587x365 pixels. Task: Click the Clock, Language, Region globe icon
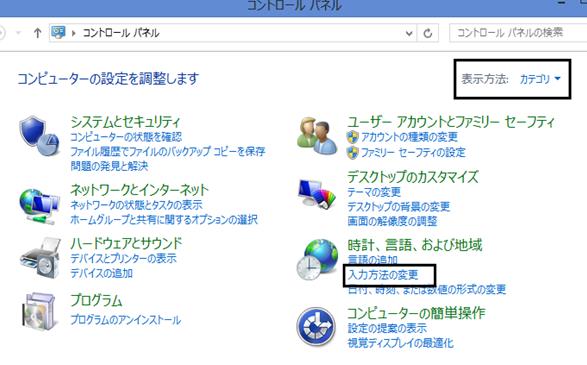click(x=317, y=260)
